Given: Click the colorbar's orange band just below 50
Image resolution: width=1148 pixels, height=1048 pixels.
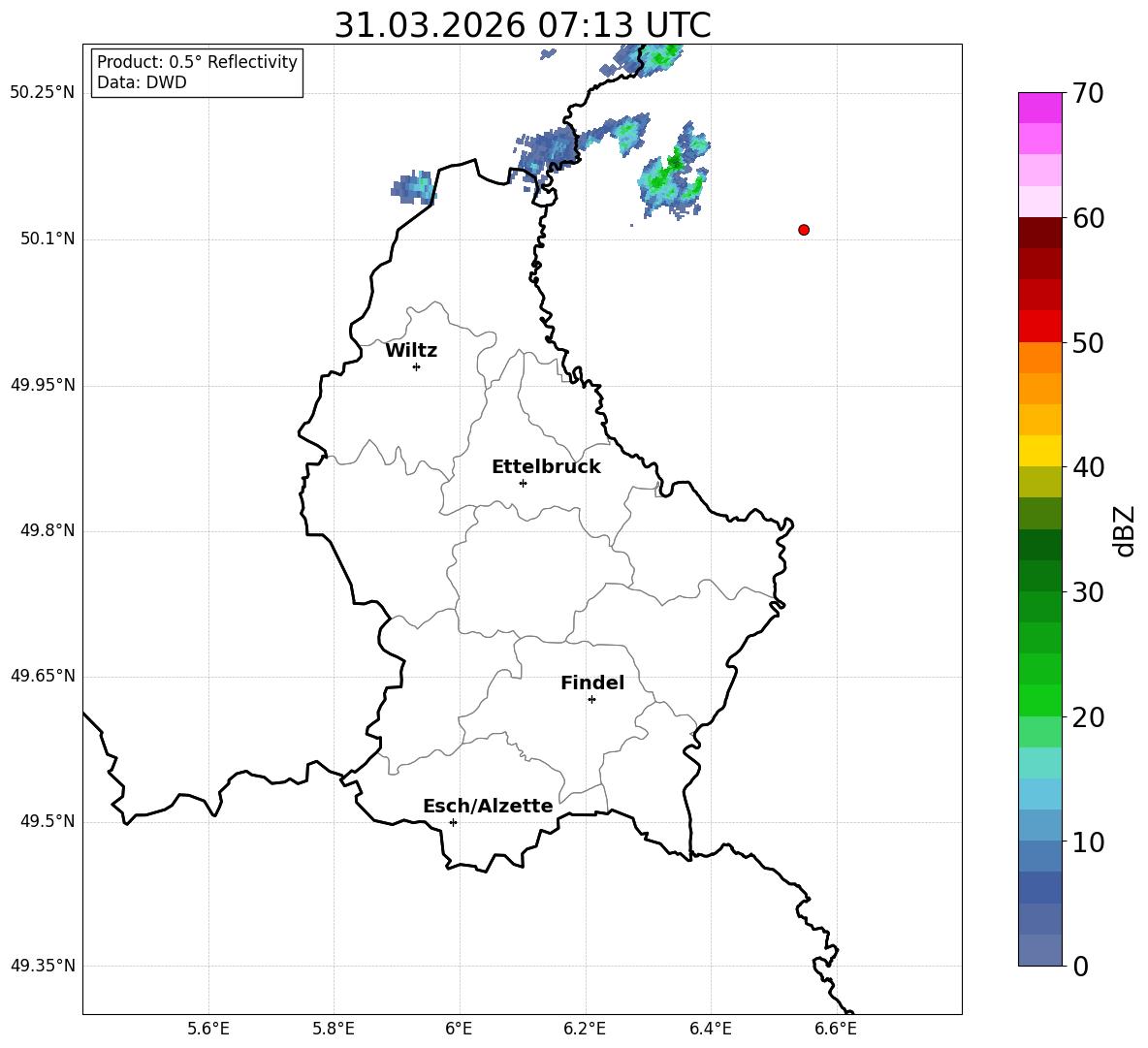Looking at the screenshot, I should 1039,357.
